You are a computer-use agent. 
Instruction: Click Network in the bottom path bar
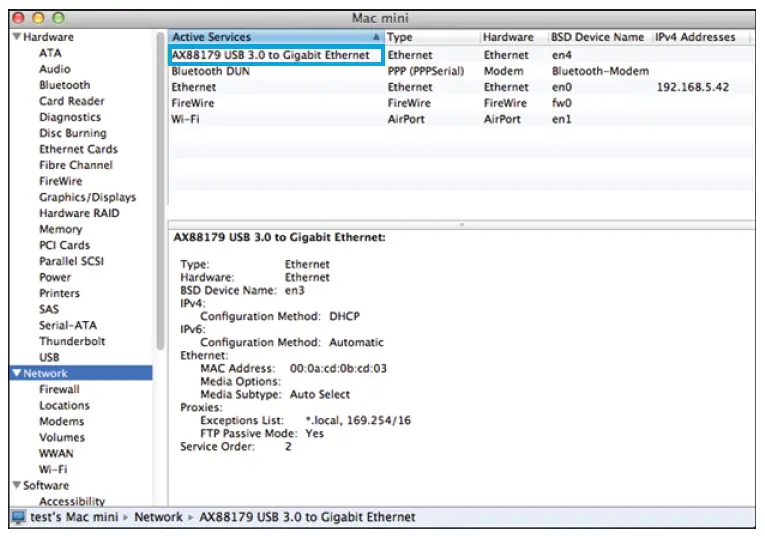158,517
